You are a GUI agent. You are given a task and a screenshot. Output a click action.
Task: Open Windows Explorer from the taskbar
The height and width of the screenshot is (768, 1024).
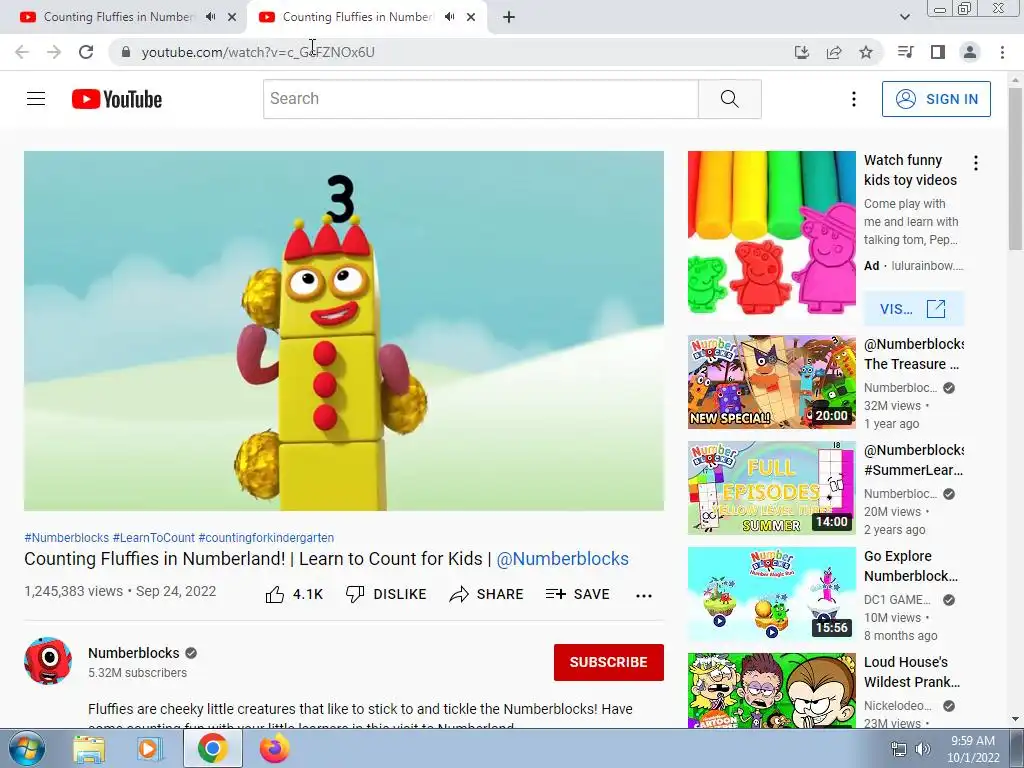click(x=89, y=749)
